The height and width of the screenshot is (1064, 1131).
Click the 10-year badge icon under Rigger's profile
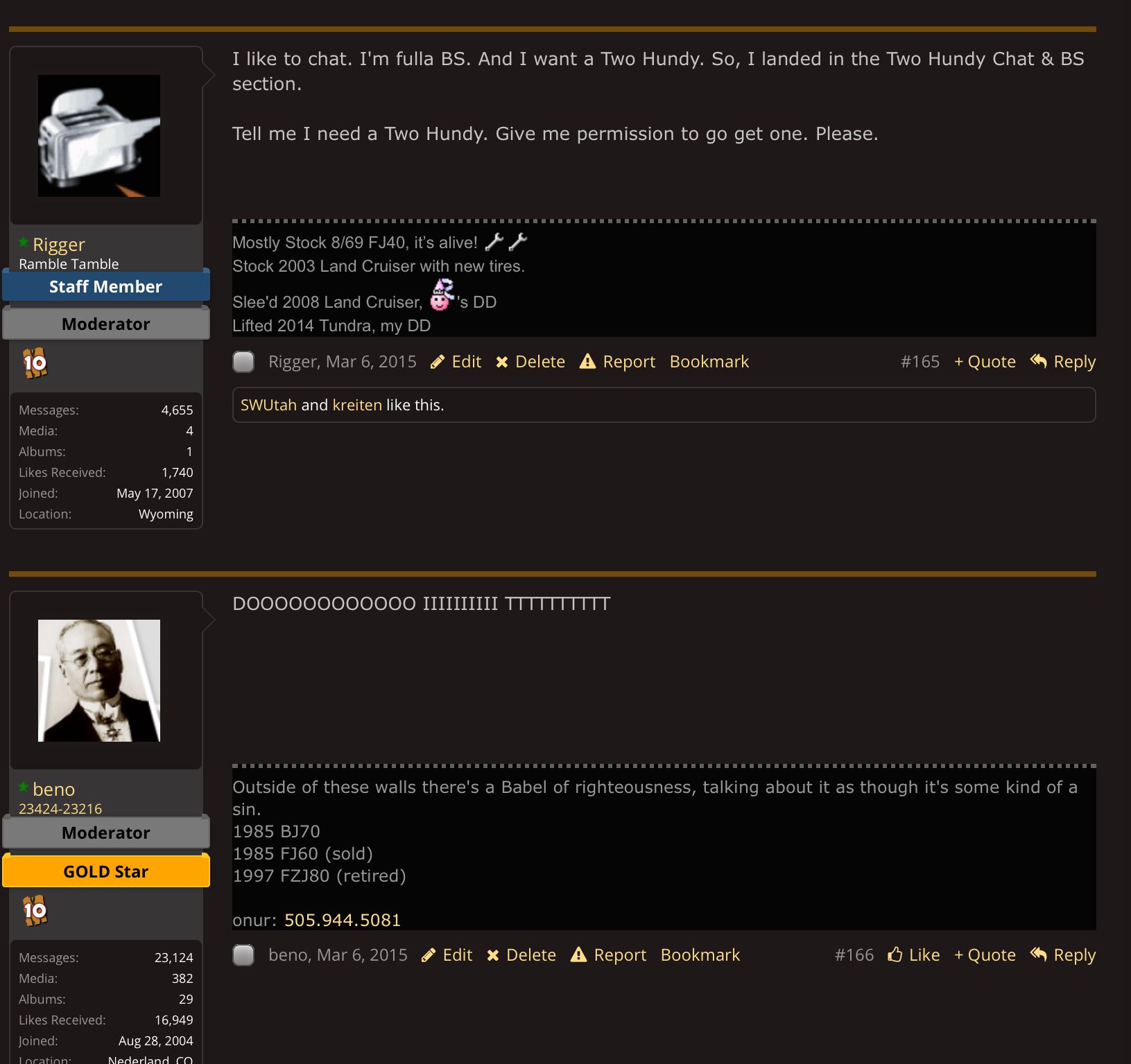point(35,363)
